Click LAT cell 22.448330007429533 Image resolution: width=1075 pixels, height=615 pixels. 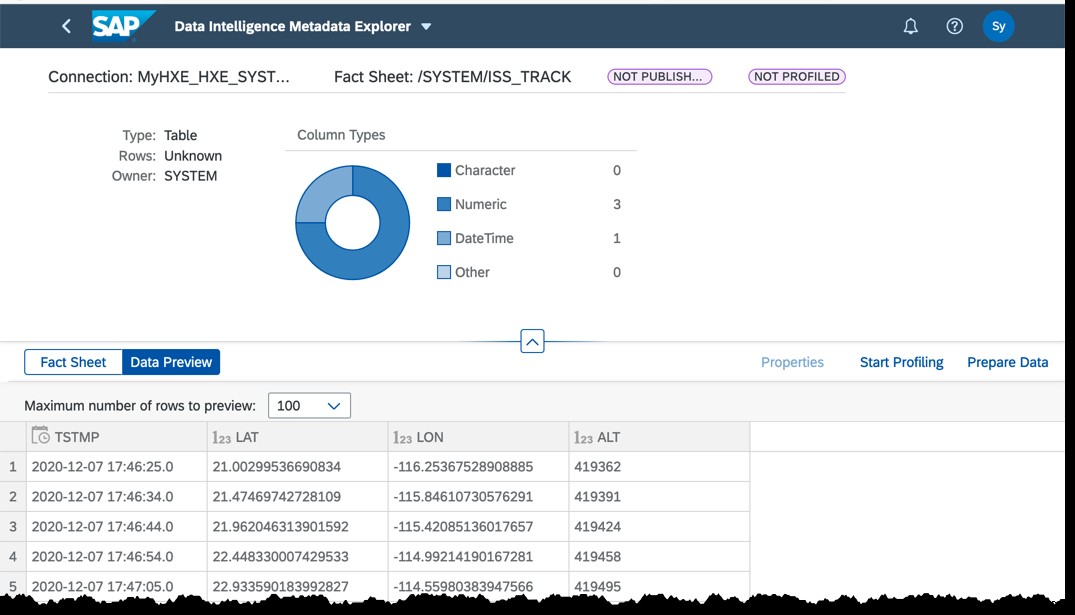(x=298, y=557)
